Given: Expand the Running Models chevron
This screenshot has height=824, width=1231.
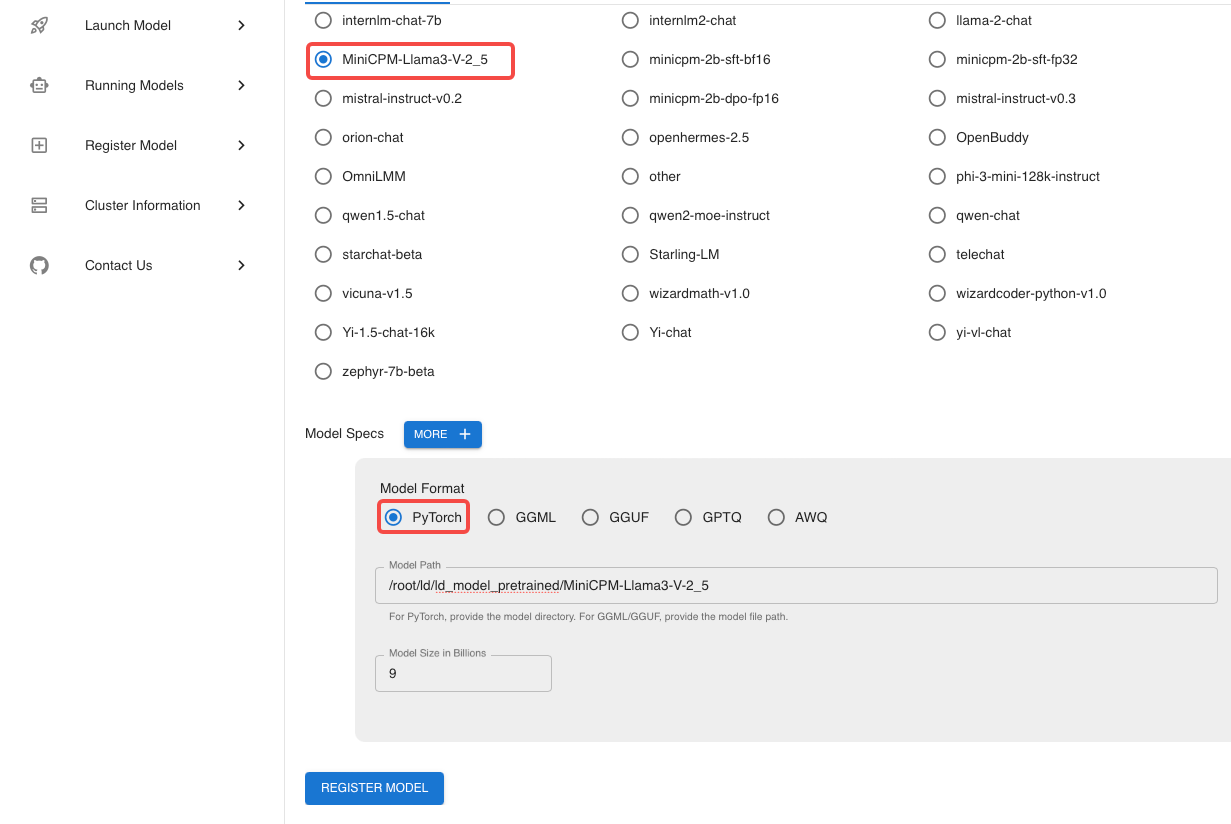Looking at the screenshot, I should (x=241, y=86).
